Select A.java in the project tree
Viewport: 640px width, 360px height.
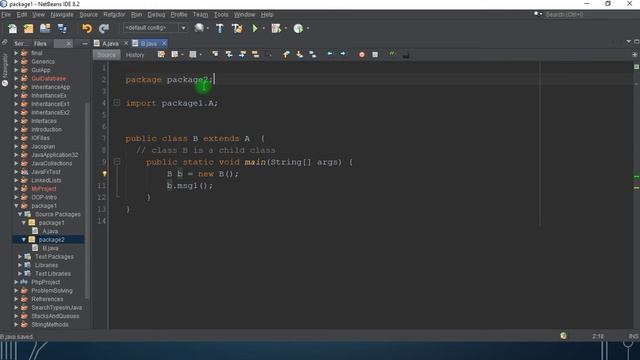[50, 231]
